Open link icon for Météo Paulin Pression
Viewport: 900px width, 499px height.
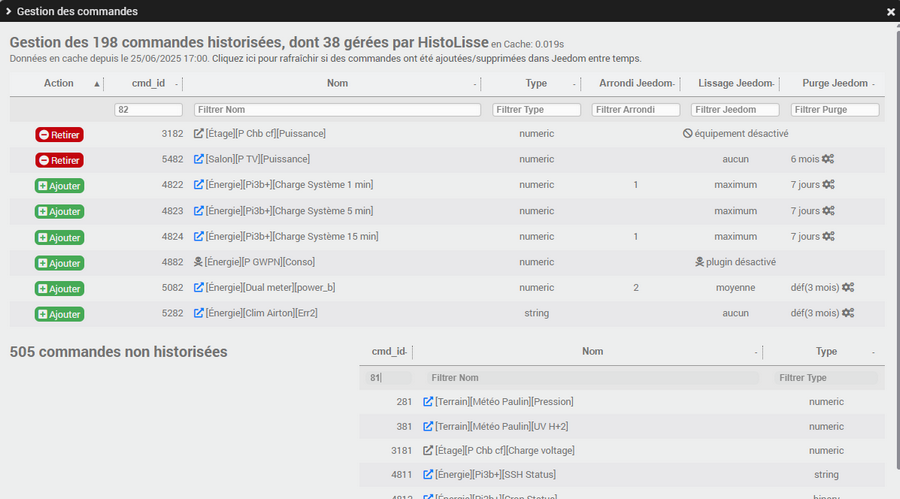pos(429,402)
